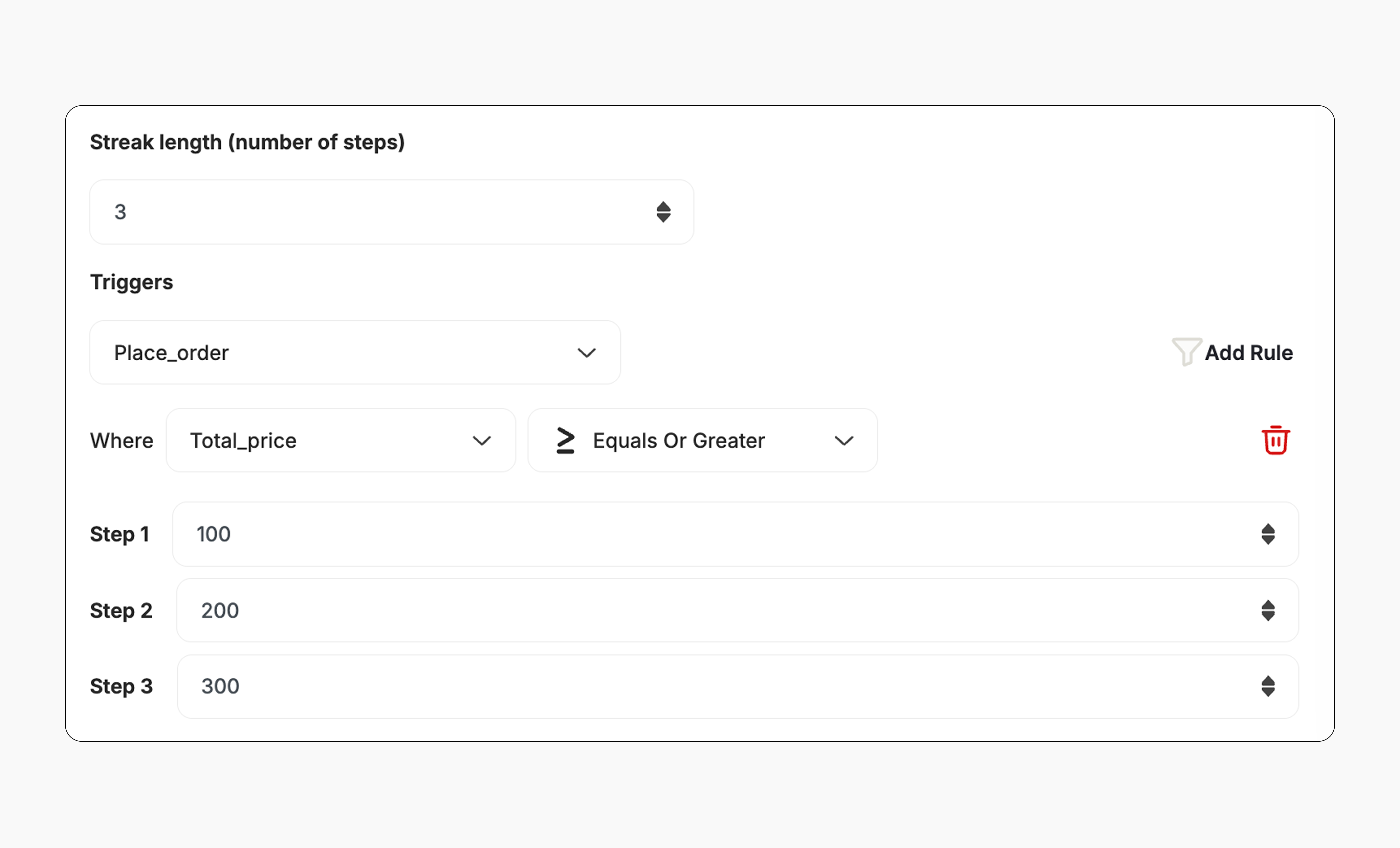Click the red trash delete rule icon
Image resolution: width=1400 pixels, height=848 pixels.
coord(1275,440)
